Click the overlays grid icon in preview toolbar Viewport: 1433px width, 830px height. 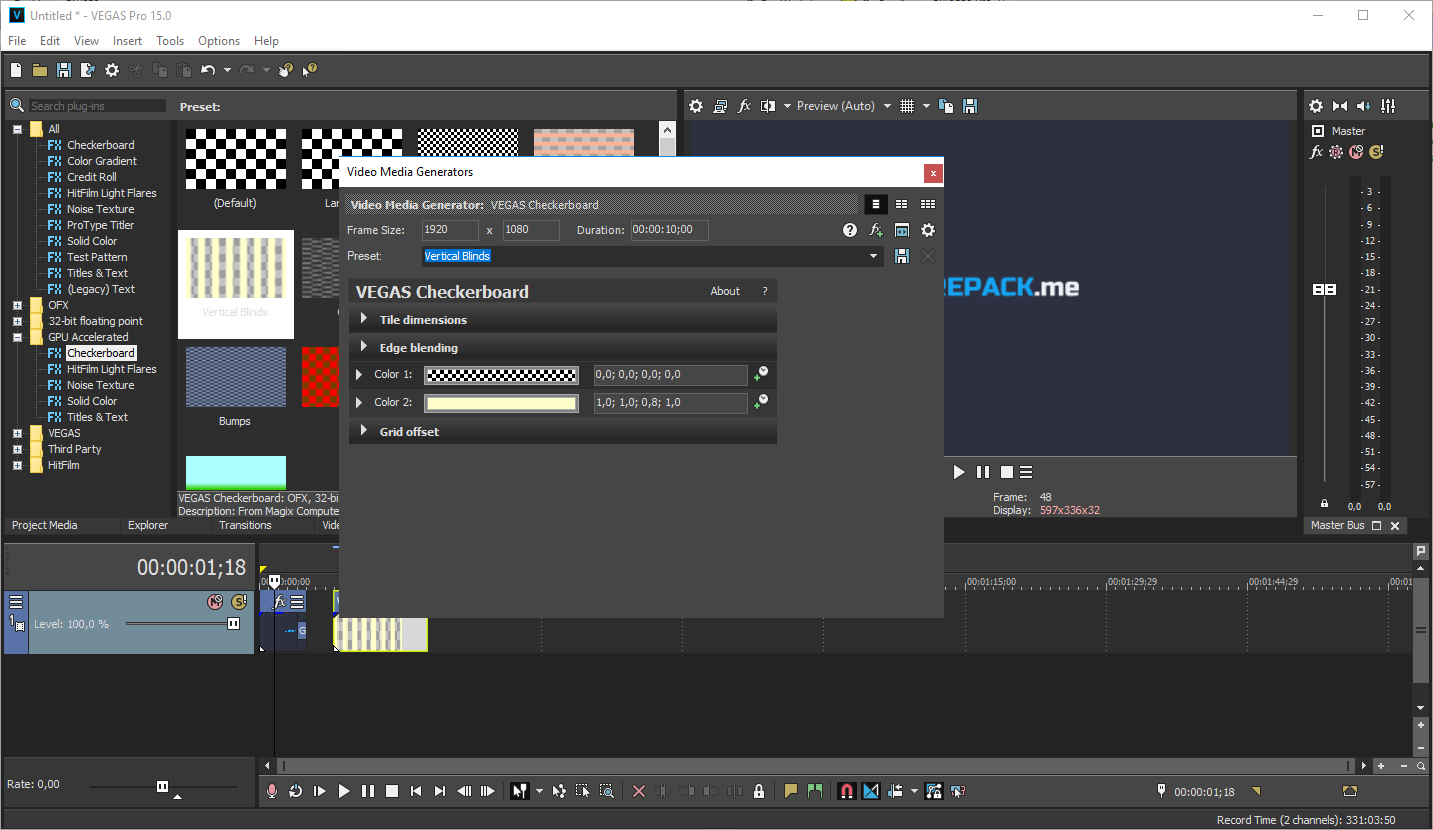[907, 106]
